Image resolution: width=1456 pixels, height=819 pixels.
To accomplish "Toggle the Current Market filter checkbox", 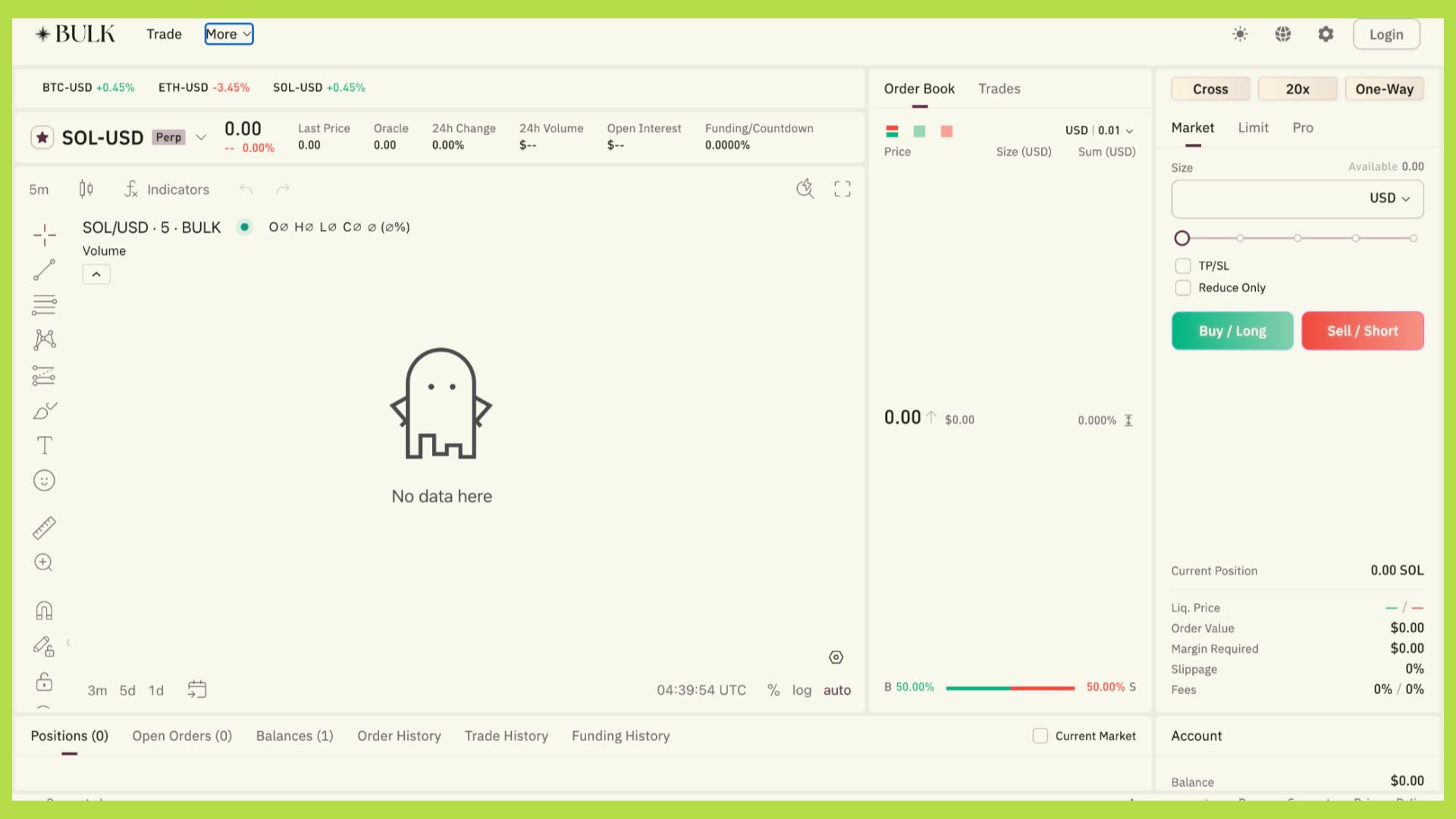I will 1040,736.
